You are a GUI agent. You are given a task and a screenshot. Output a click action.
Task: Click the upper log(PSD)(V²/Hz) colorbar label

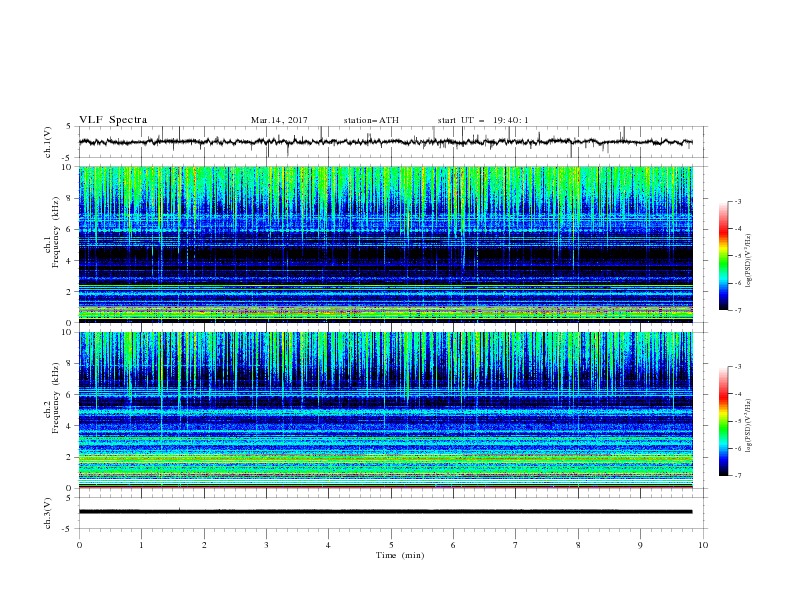coord(748,261)
